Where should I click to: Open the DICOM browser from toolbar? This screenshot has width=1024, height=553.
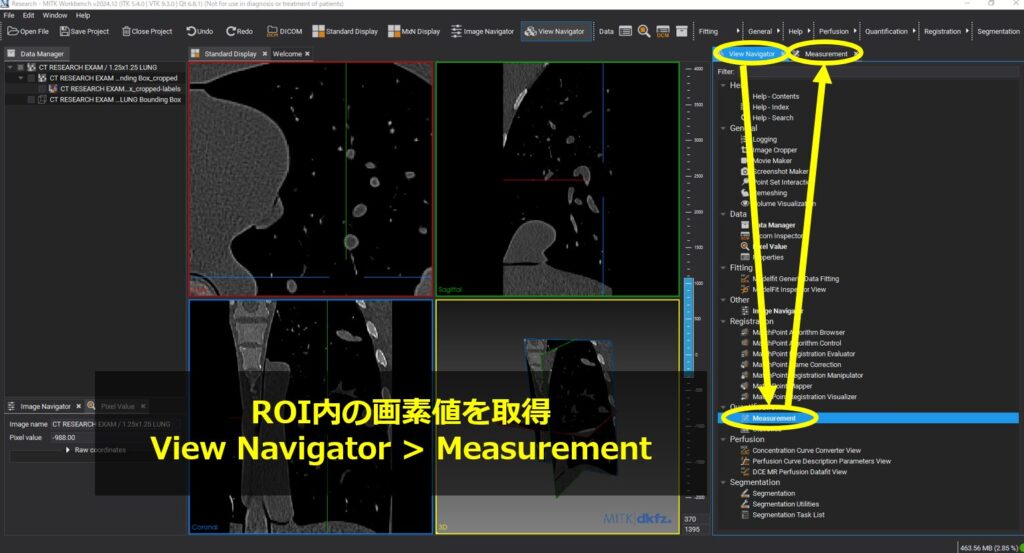(285, 31)
